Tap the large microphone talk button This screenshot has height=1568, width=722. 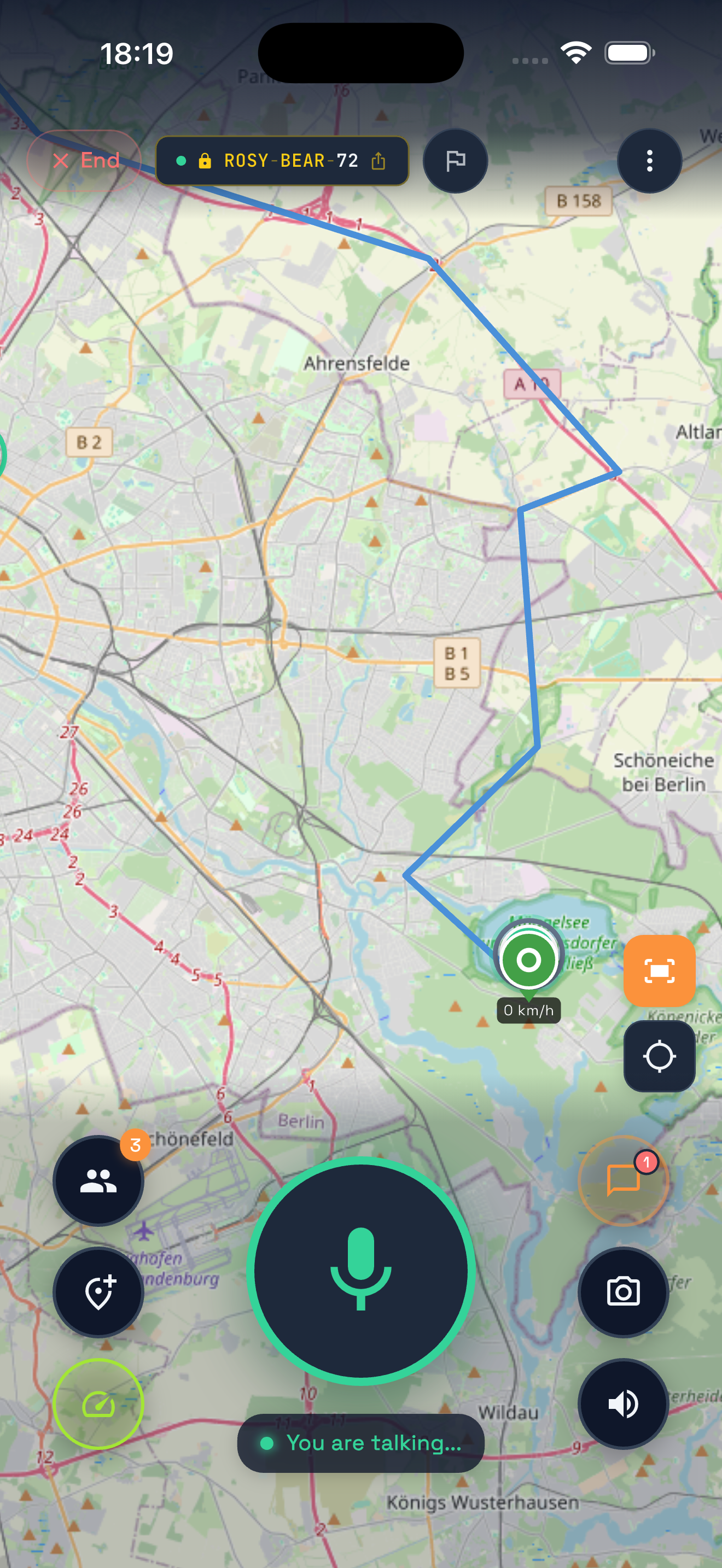[x=361, y=1271]
